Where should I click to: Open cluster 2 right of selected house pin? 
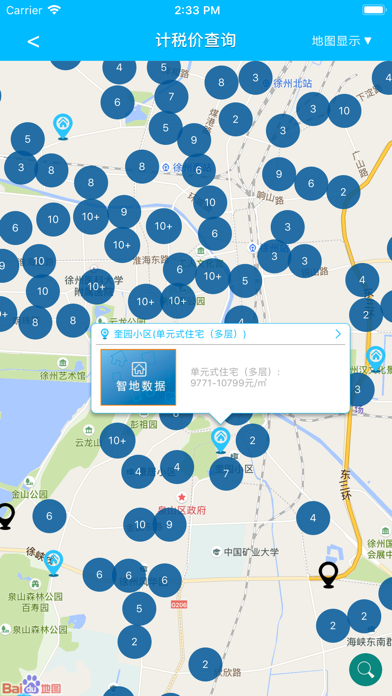coord(253,440)
